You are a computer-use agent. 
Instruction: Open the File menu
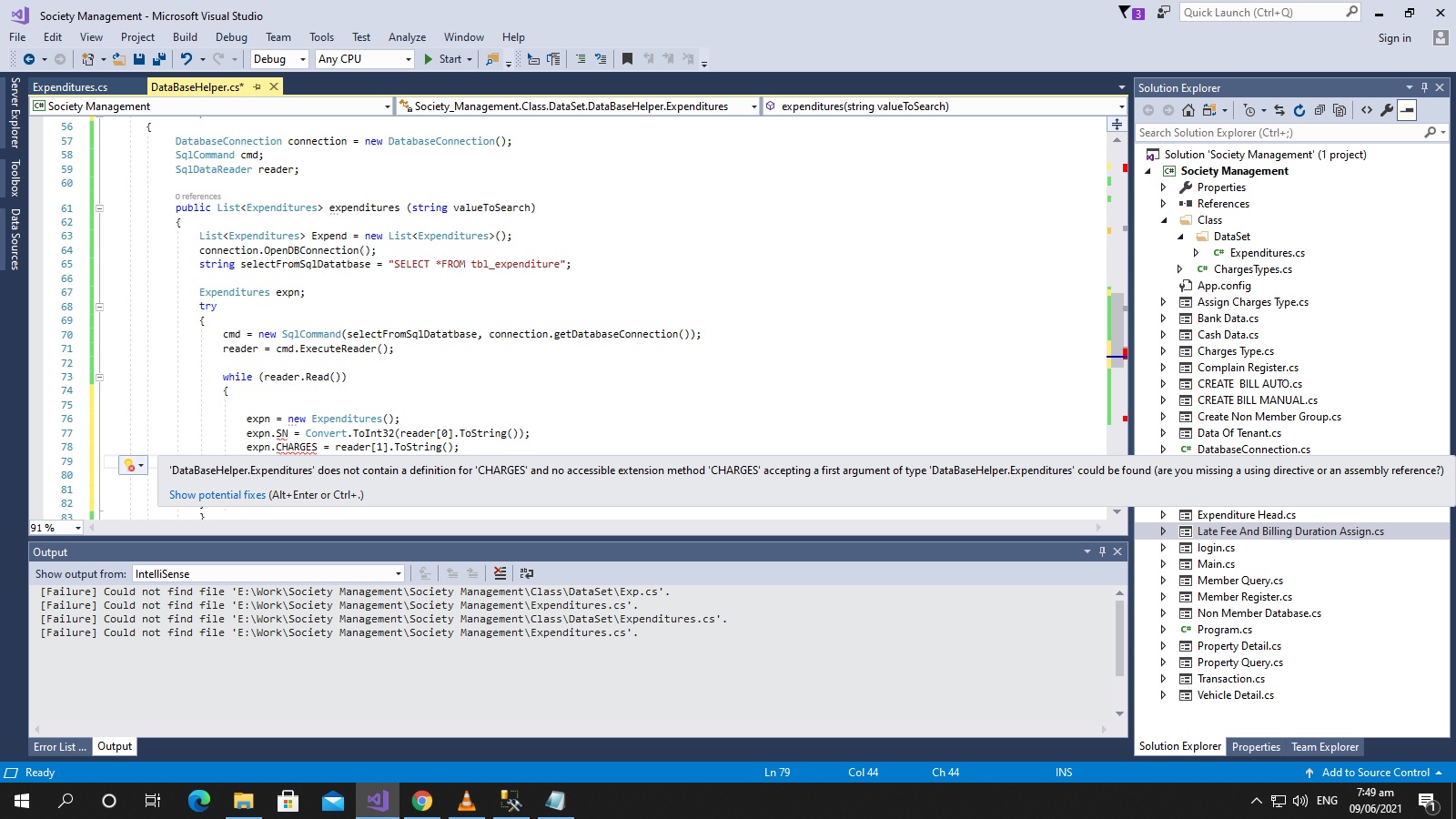coord(17,37)
